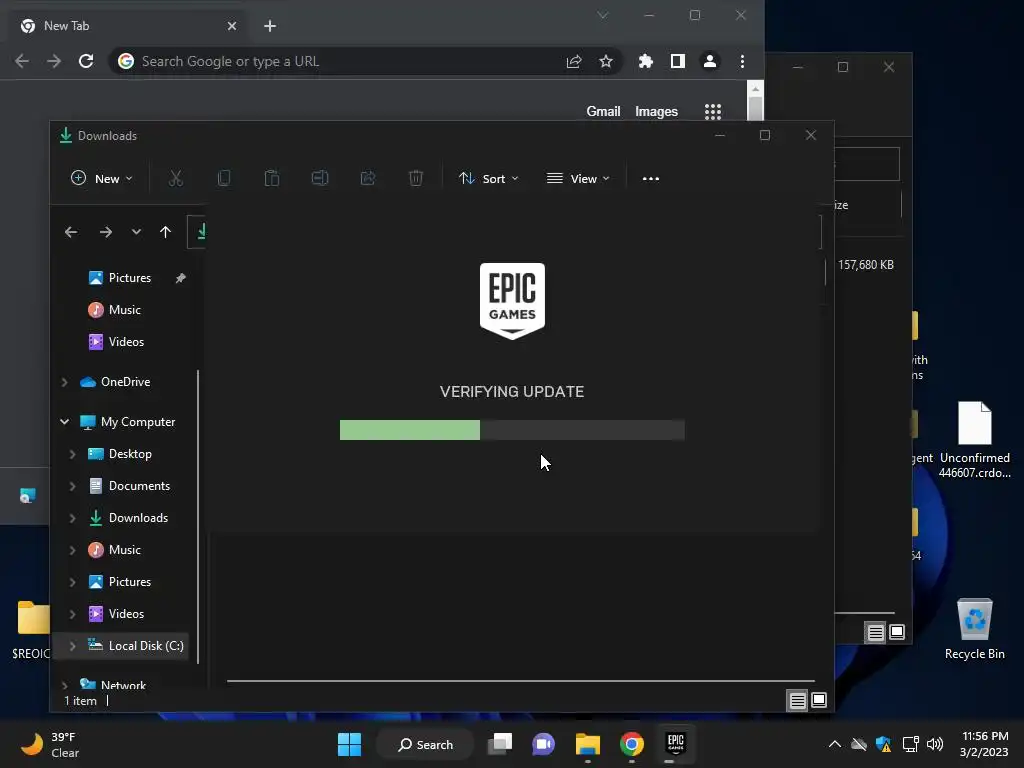Viewport: 1024px width, 768px height.
Task: Open the weather widget showing 39°F
Action: pos(51,744)
